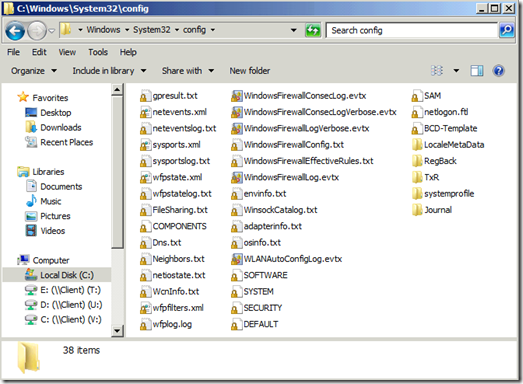Click navigation pane scroll down arrow
This screenshot has height=384, width=523.
point(117,331)
